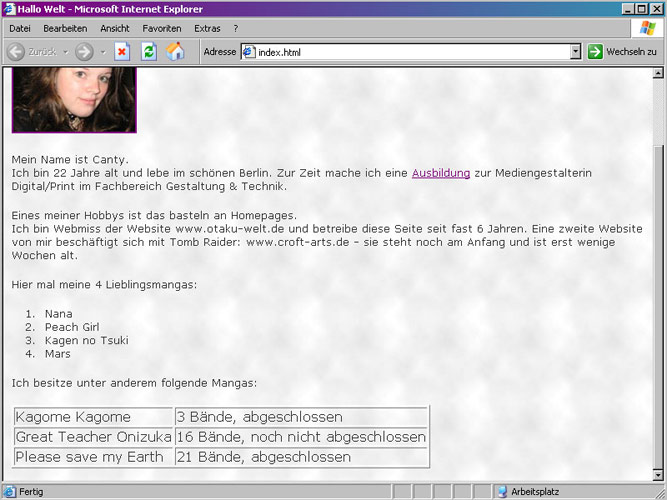The height and width of the screenshot is (500, 667).
Task: Click the scrollbar down arrow
Action: (x=658, y=474)
